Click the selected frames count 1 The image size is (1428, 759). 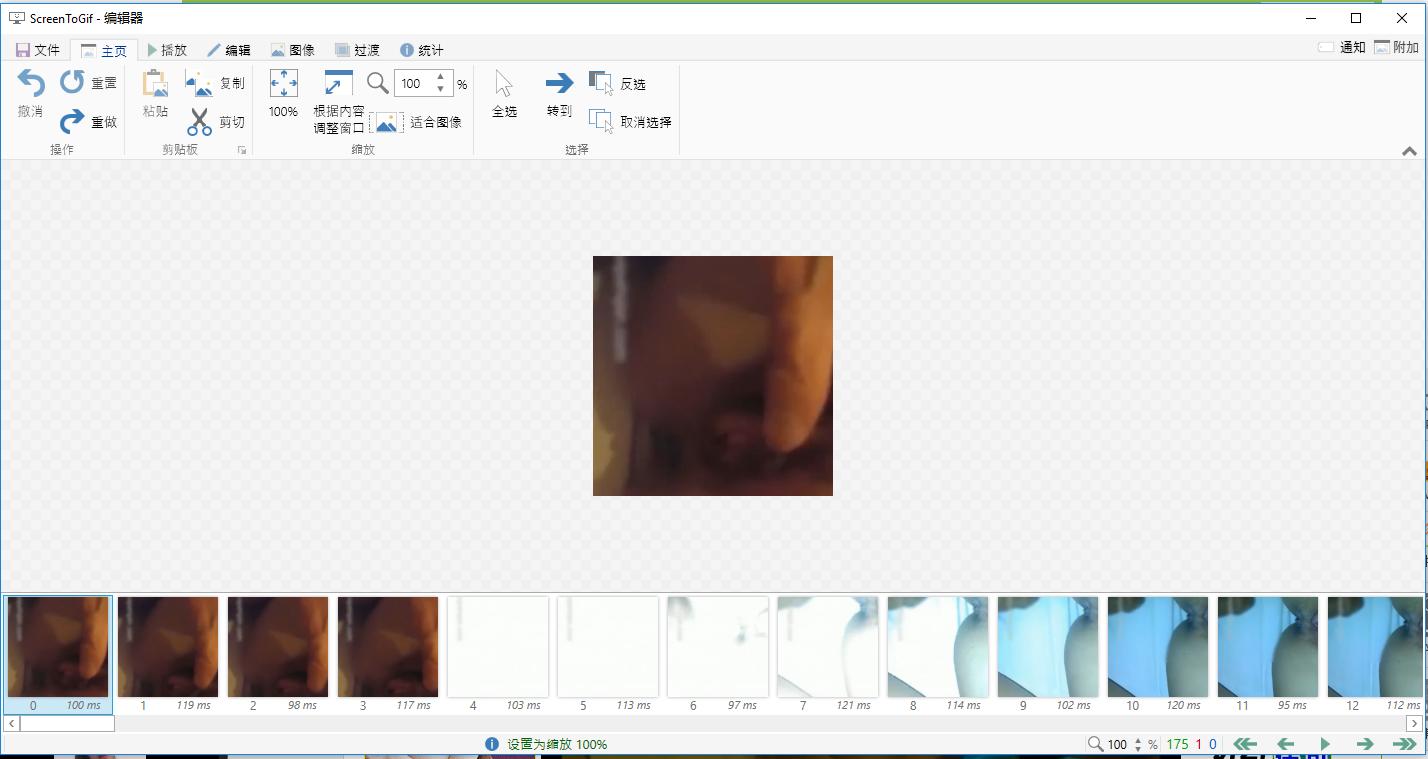point(1198,744)
